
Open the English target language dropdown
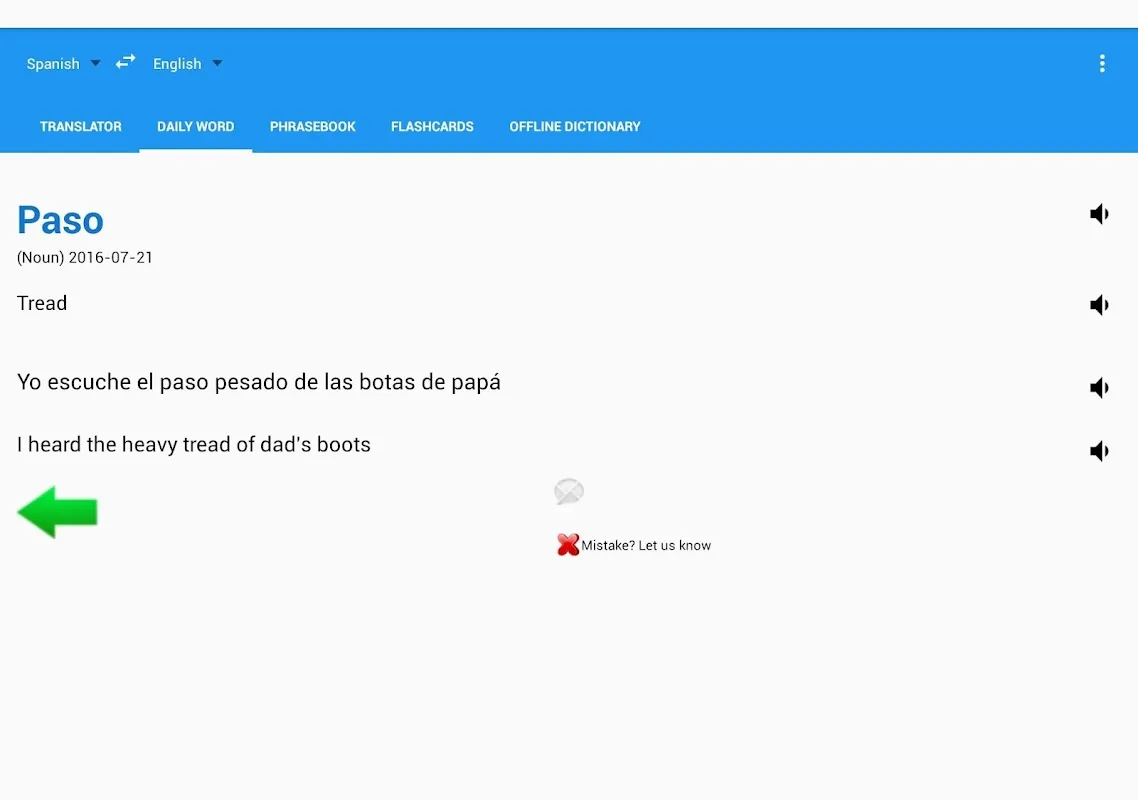click(187, 64)
